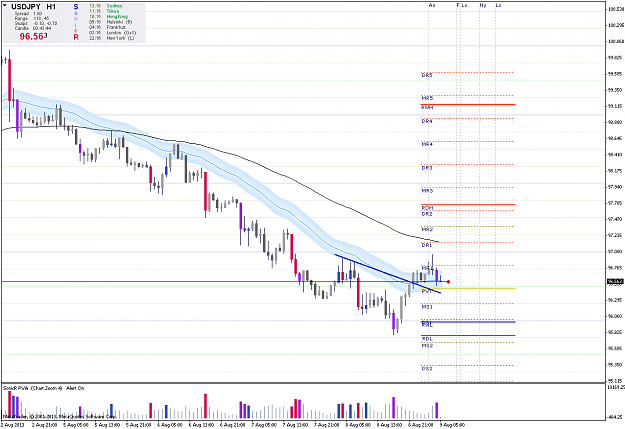The width and height of the screenshot is (625, 429).
Task: Click the New York session clock label
Action: coord(120,38)
